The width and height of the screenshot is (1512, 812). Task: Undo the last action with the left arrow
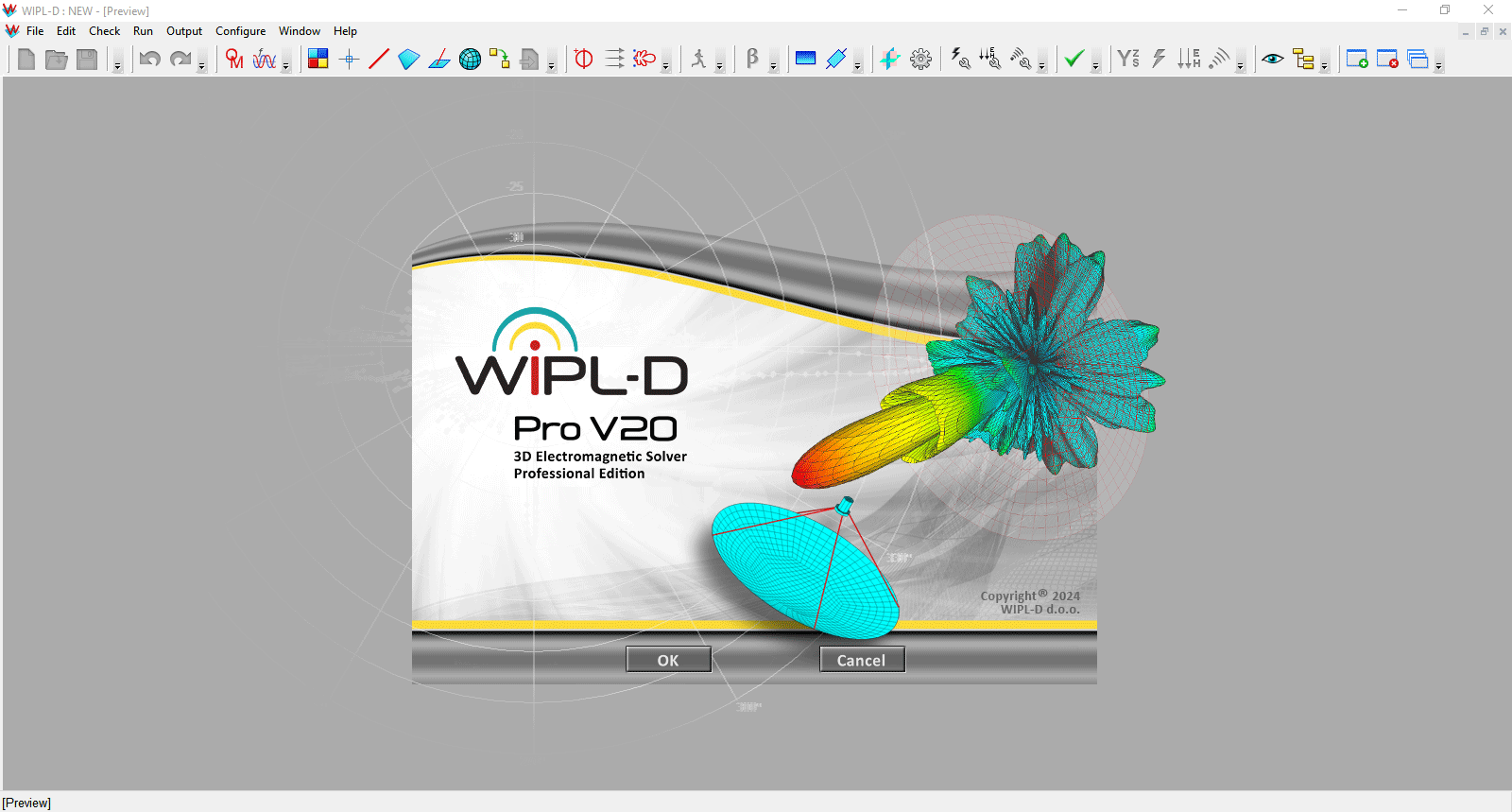[x=149, y=60]
